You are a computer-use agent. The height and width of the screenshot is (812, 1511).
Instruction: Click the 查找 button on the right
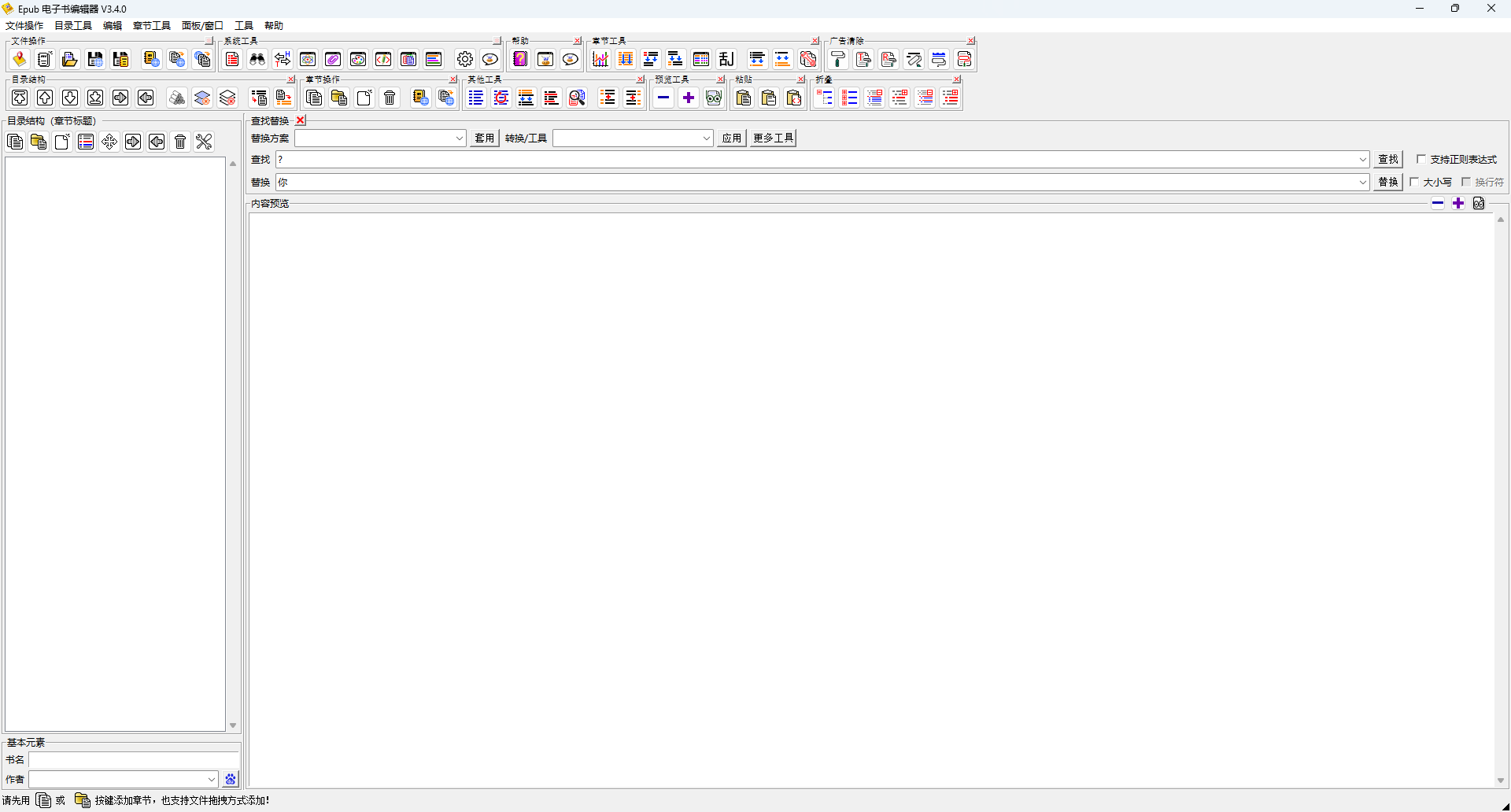click(1388, 160)
